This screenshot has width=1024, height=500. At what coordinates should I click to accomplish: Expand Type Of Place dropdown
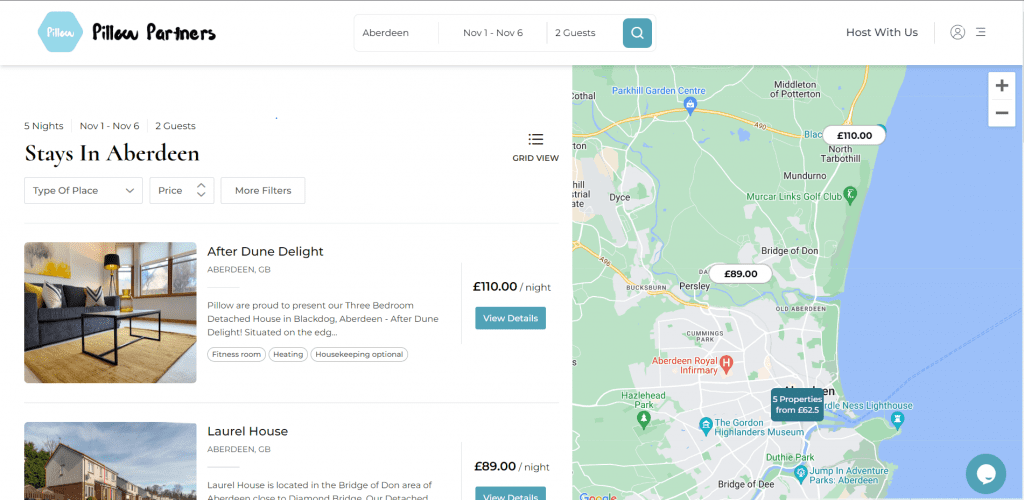pos(84,191)
